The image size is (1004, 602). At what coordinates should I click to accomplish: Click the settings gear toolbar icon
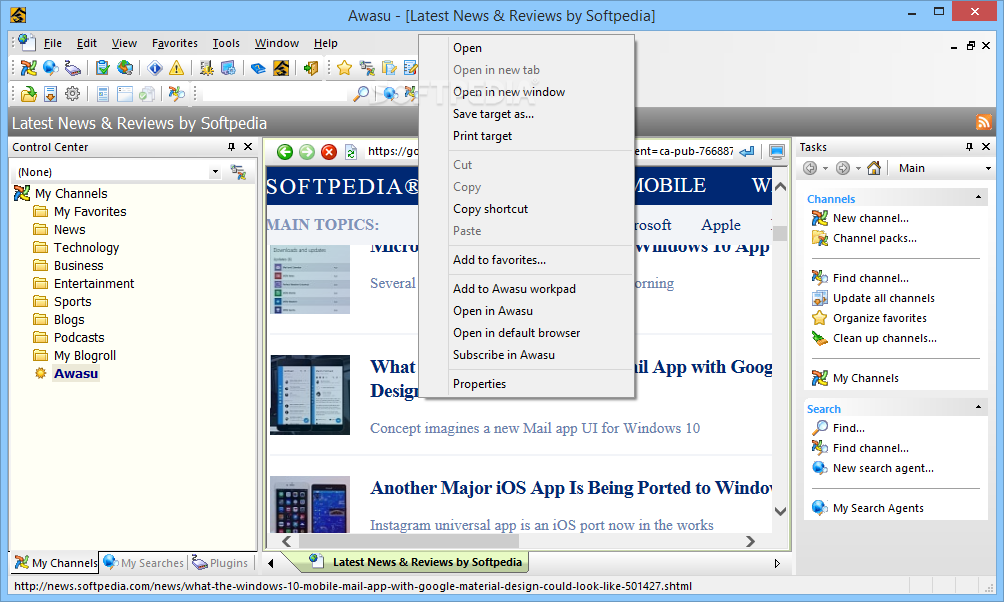tap(72, 94)
